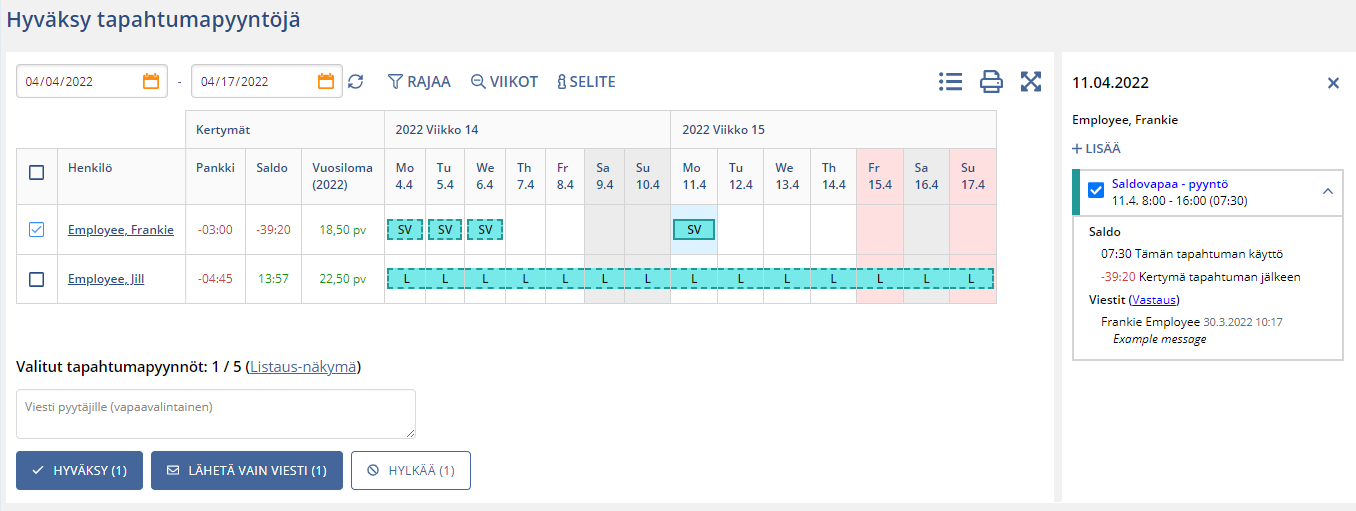The width and height of the screenshot is (1356, 511).
Task: Open the end date calendar picker icon
Action: (x=326, y=82)
